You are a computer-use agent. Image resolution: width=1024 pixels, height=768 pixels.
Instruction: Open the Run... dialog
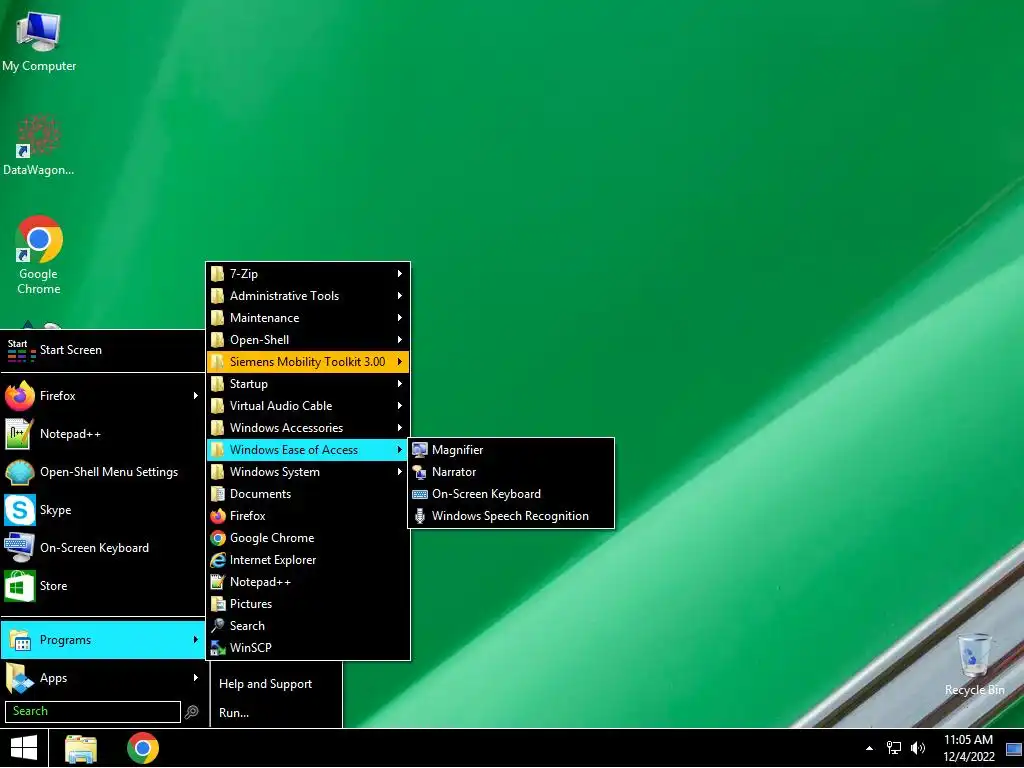click(x=234, y=712)
